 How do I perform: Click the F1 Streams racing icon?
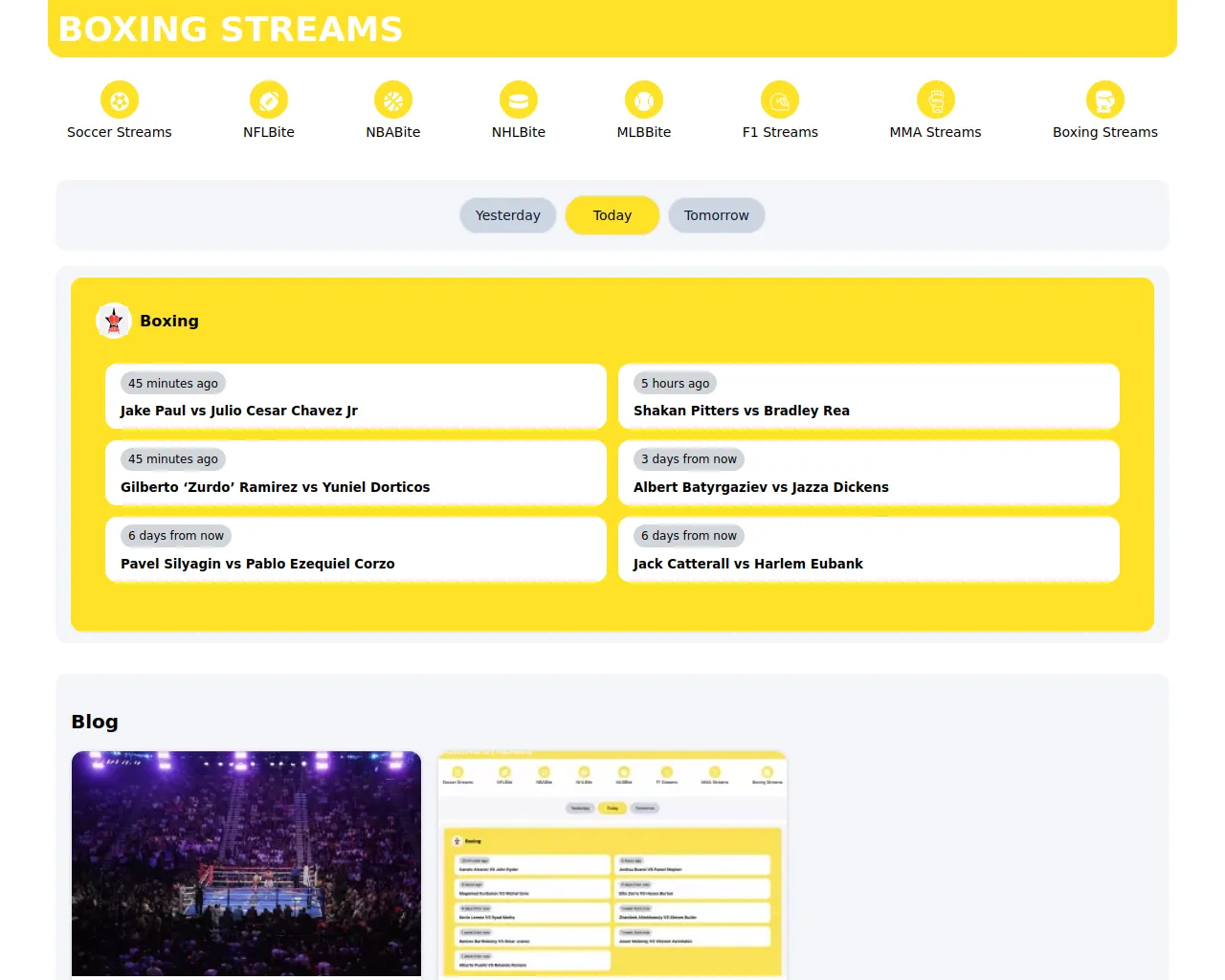[x=780, y=100]
